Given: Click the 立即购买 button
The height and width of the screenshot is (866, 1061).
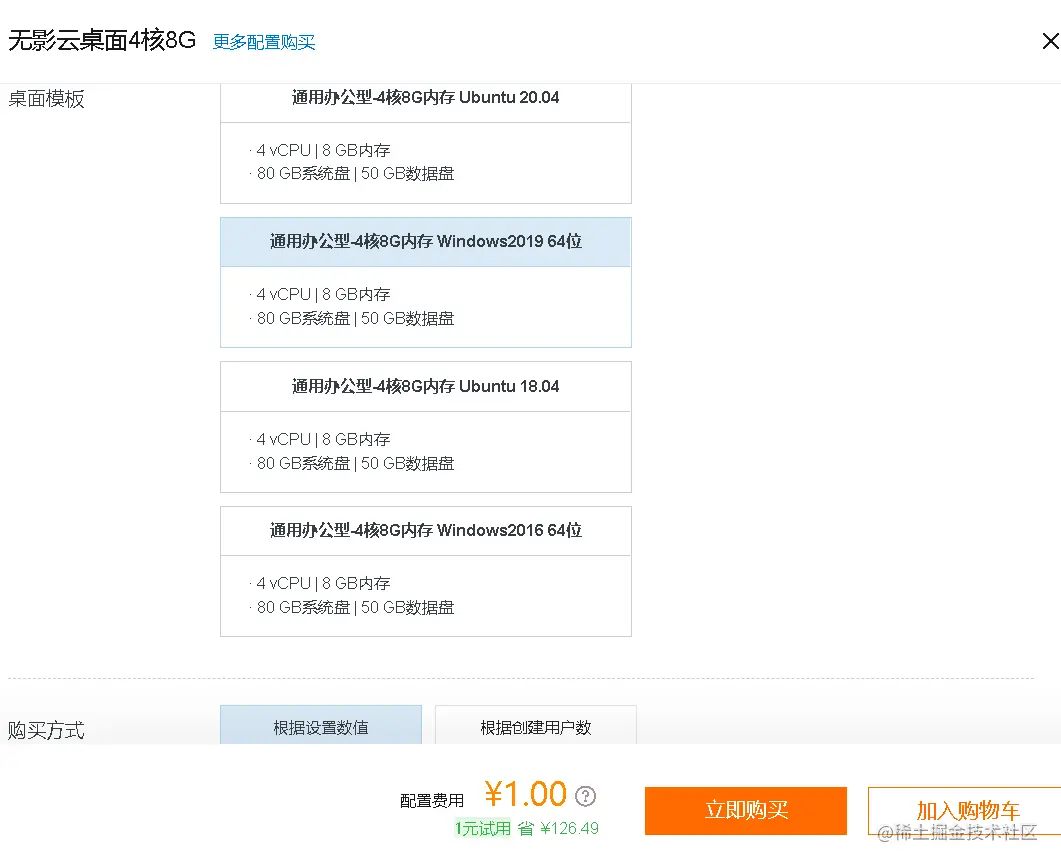Looking at the screenshot, I should click(746, 811).
